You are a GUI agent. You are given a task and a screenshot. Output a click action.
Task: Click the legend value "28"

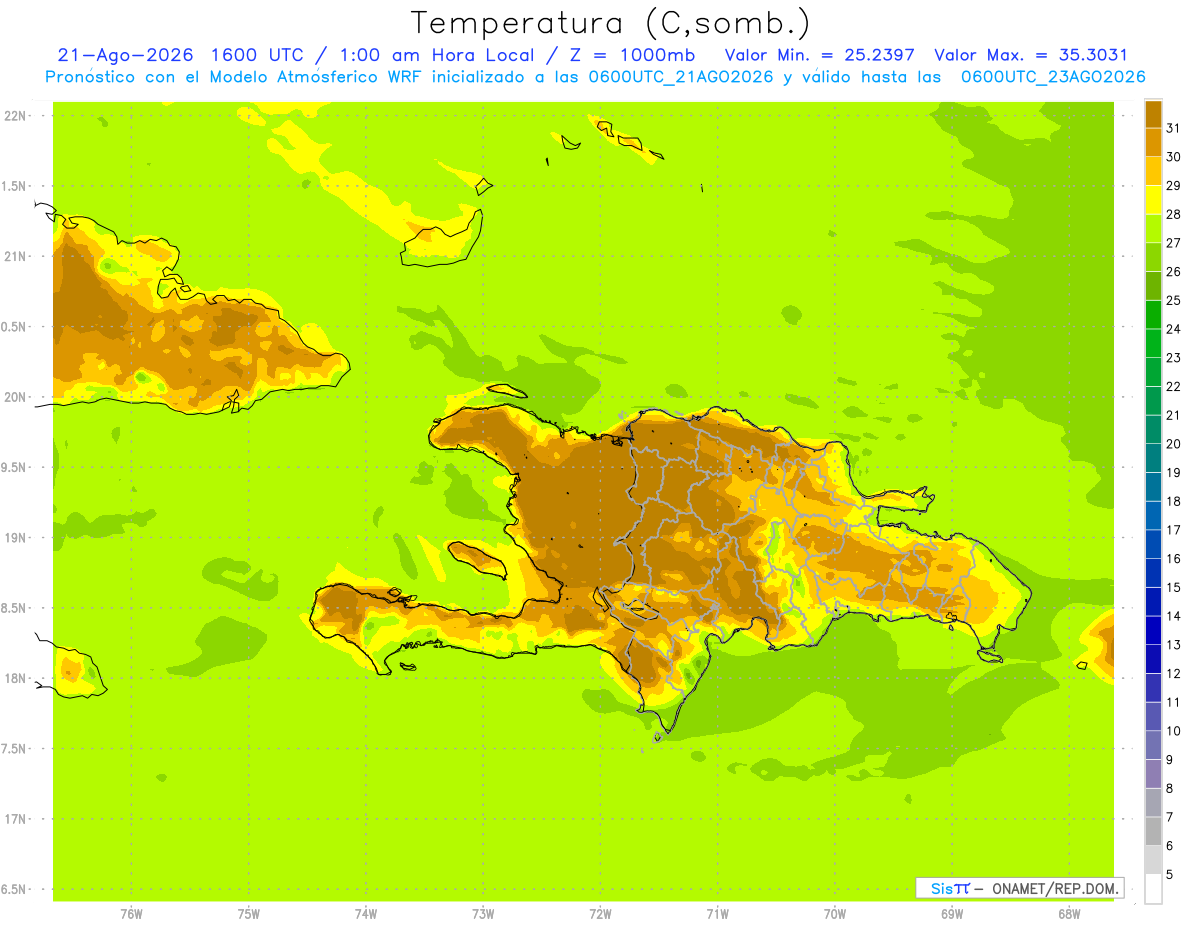[1174, 214]
